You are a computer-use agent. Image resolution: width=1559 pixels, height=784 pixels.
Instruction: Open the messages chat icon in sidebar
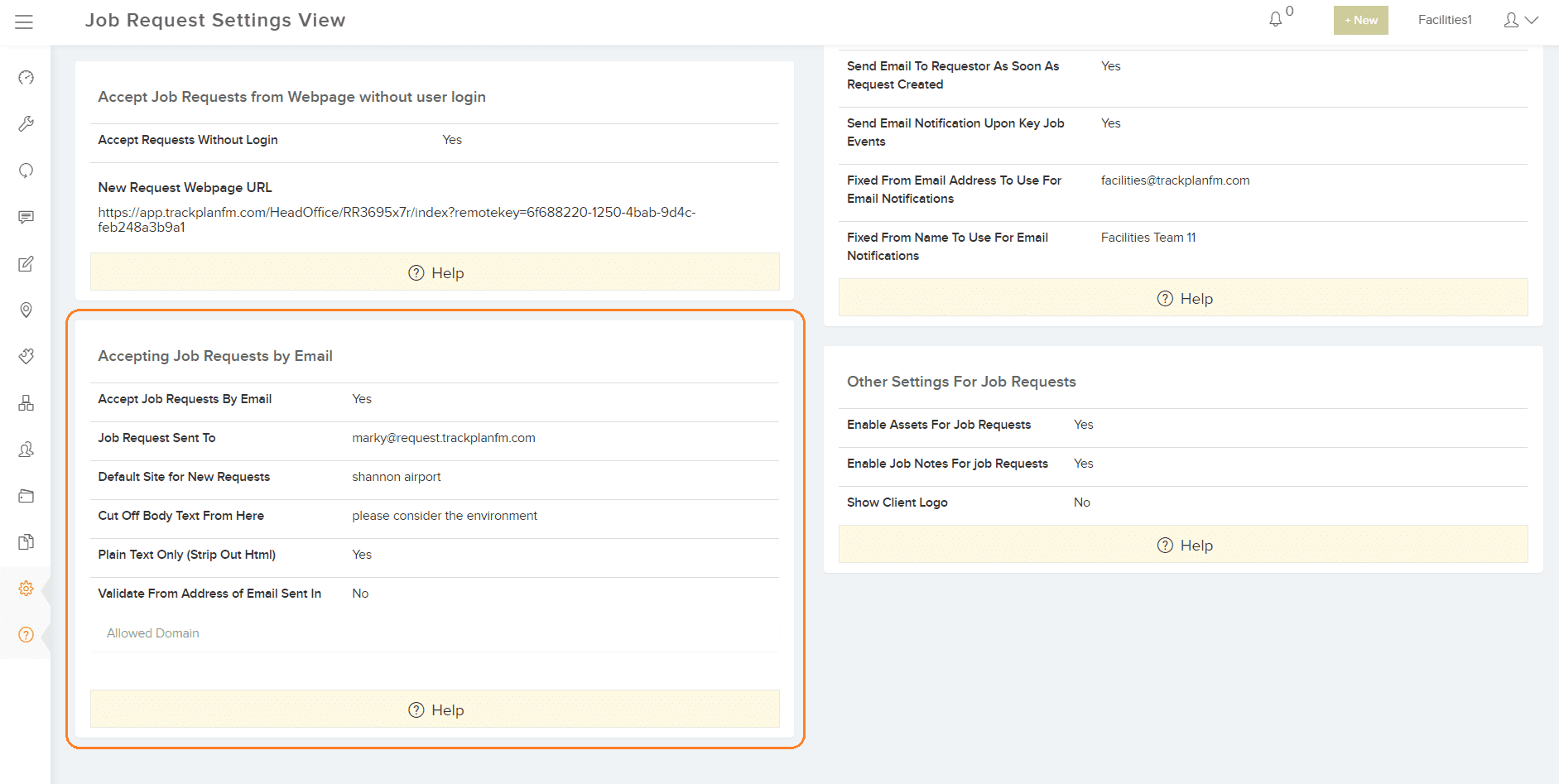click(26, 217)
